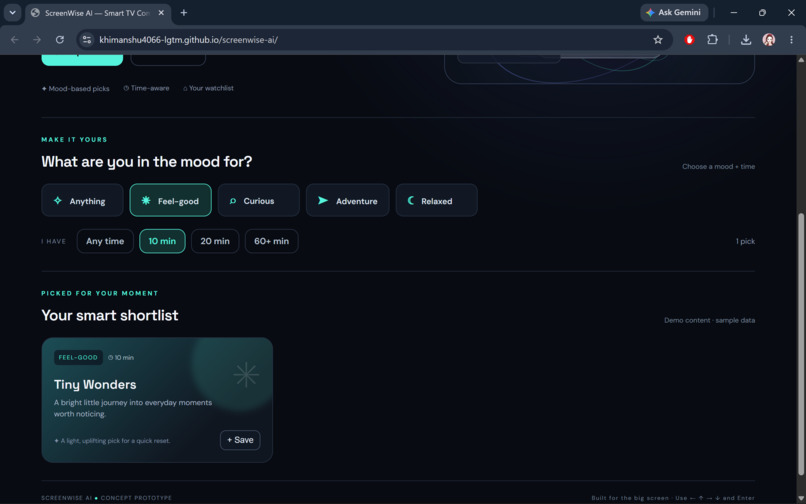The image size is (806, 504).
Task: Pick the Adventure mood chip
Action: [347, 201]
